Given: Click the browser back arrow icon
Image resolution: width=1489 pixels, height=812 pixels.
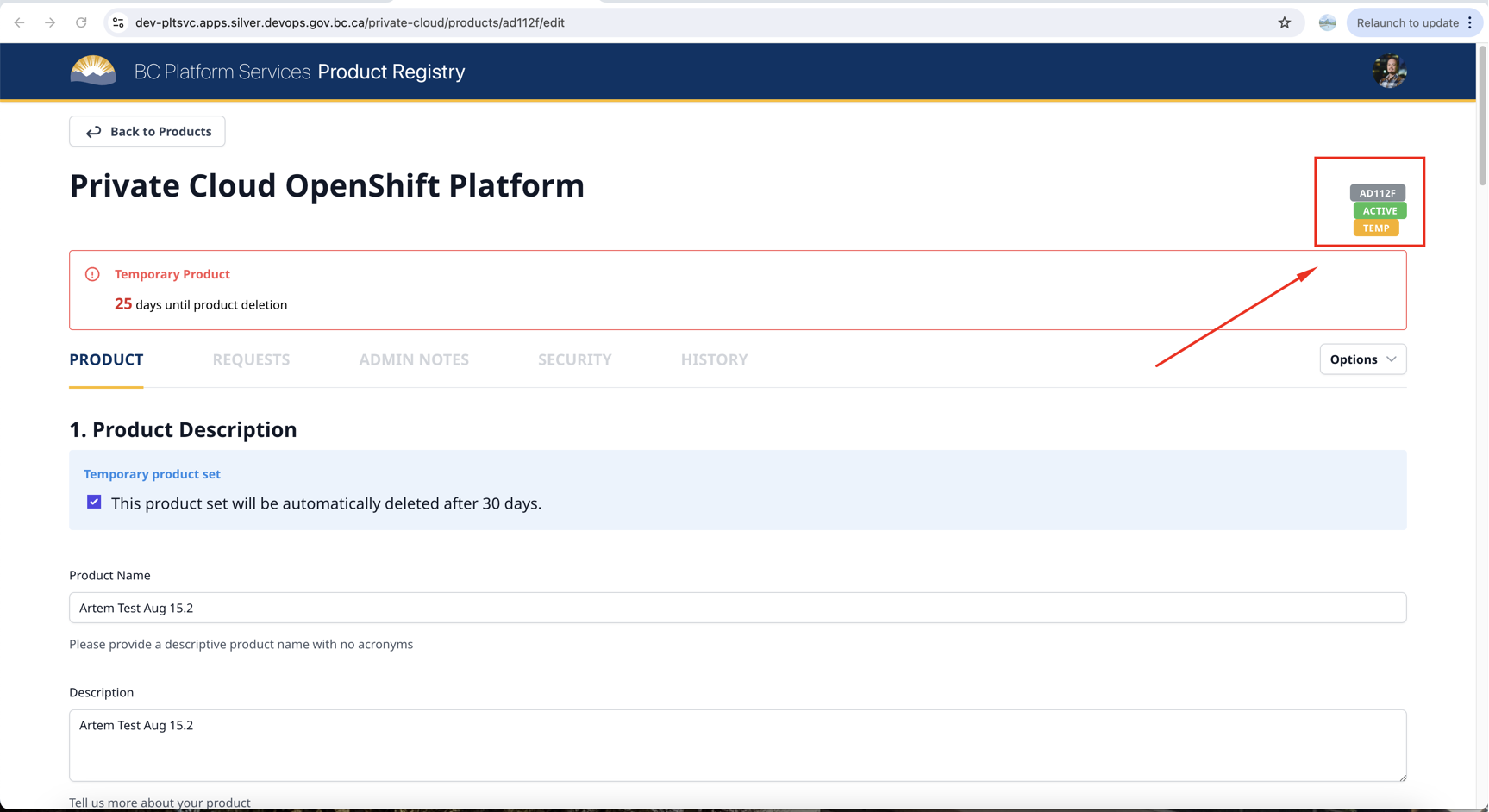Looking at the screenshot, I should click(19, 22).
